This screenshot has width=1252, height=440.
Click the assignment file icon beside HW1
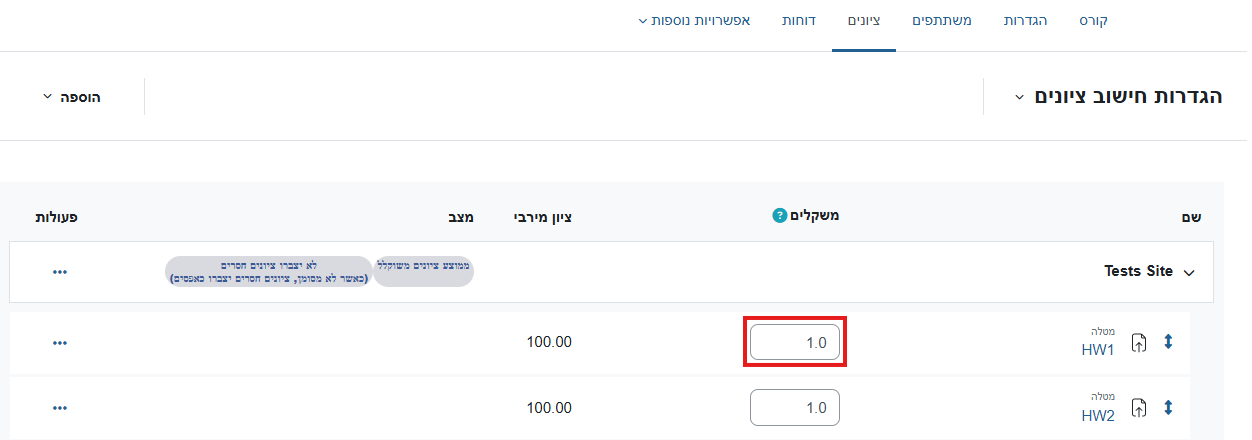1139,343
